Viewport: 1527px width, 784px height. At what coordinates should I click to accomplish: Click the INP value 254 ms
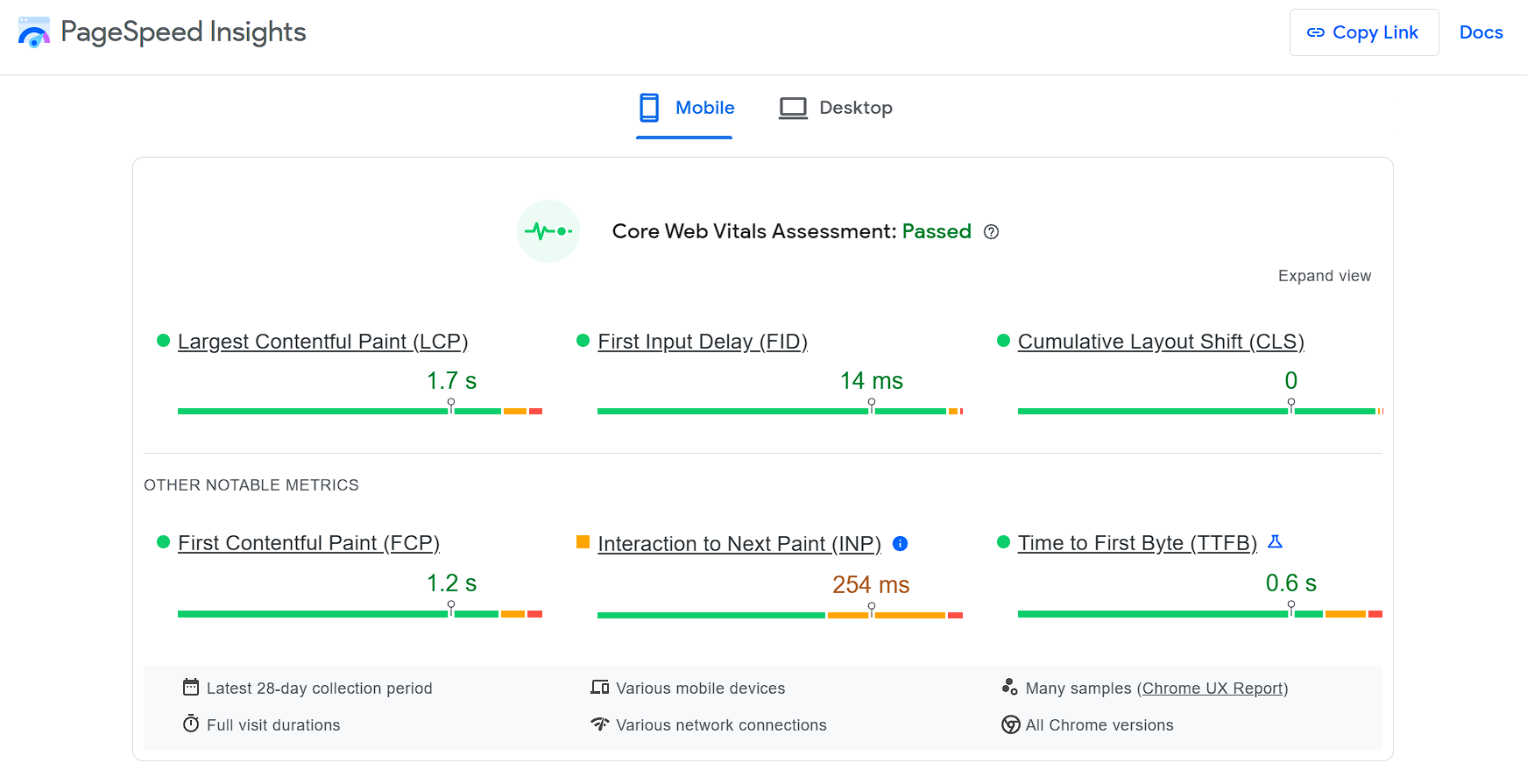871,585
